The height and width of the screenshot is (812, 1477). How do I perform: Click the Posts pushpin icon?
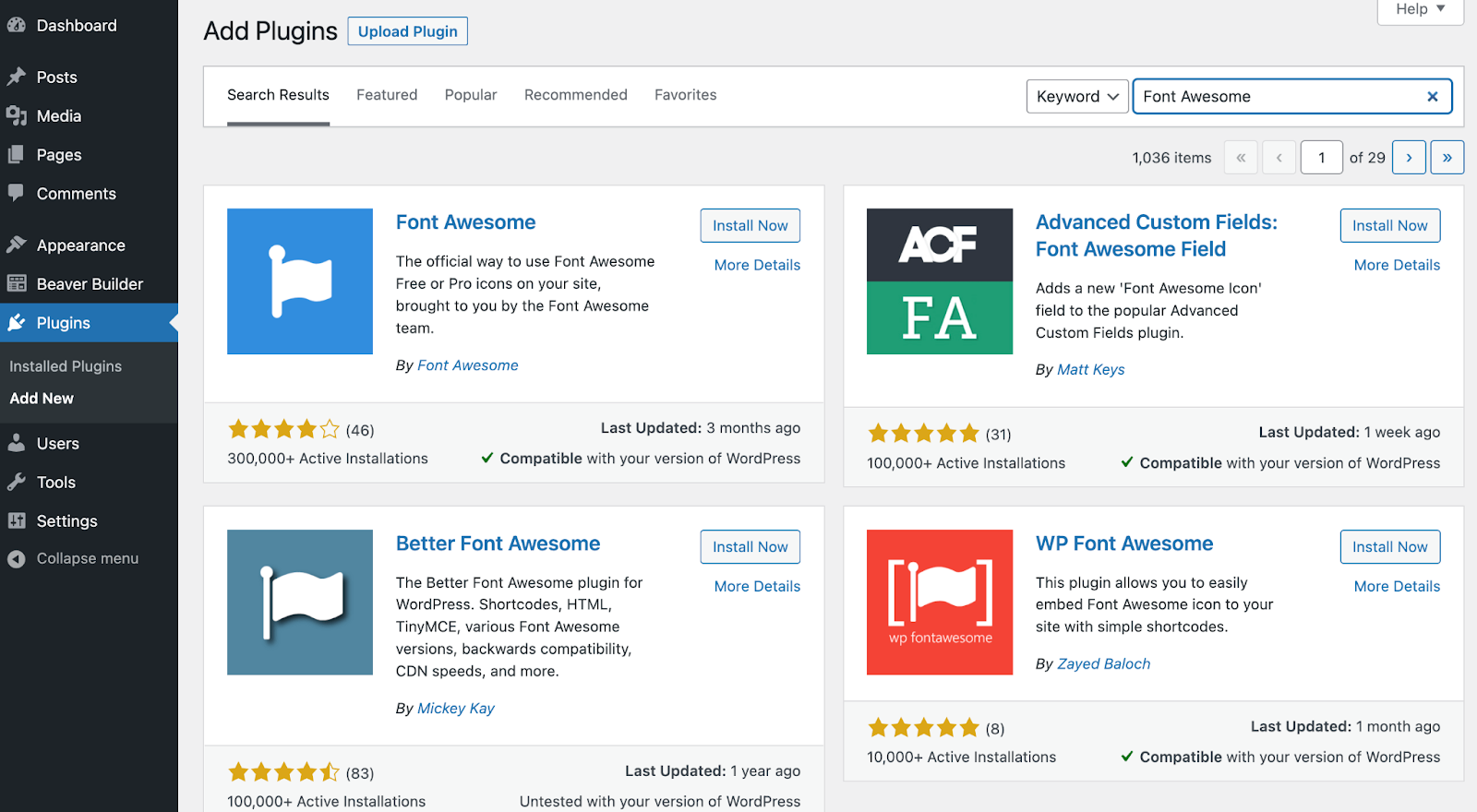[x=16, y=77]
